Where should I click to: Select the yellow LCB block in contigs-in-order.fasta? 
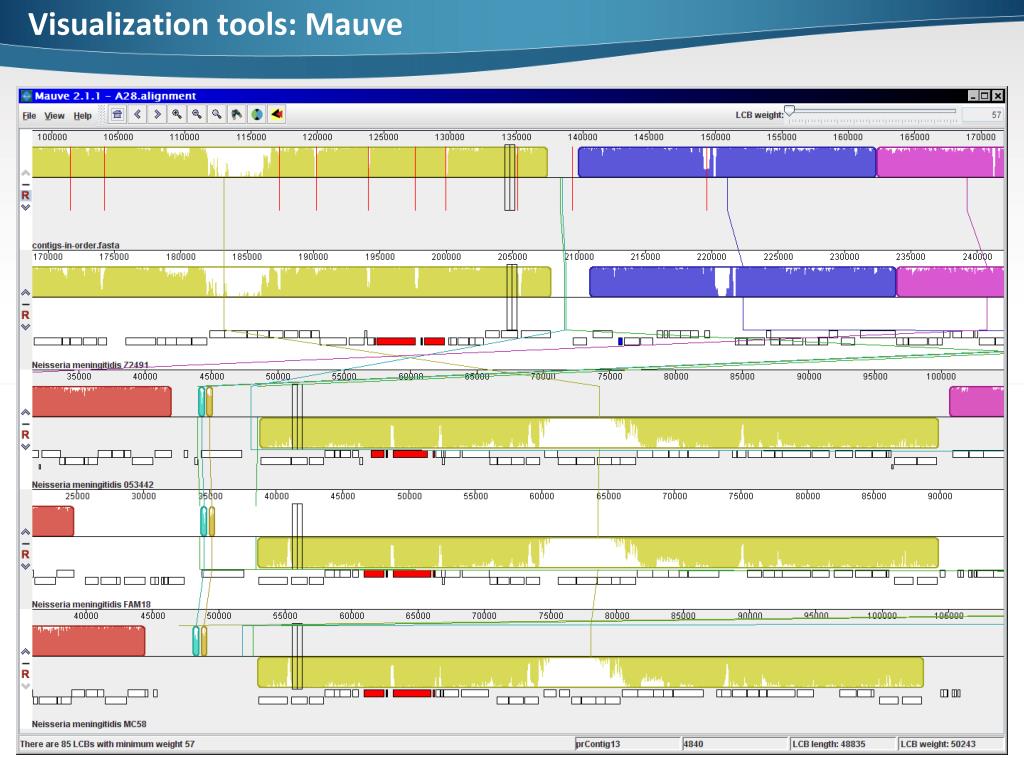click(x=290, y=162)
